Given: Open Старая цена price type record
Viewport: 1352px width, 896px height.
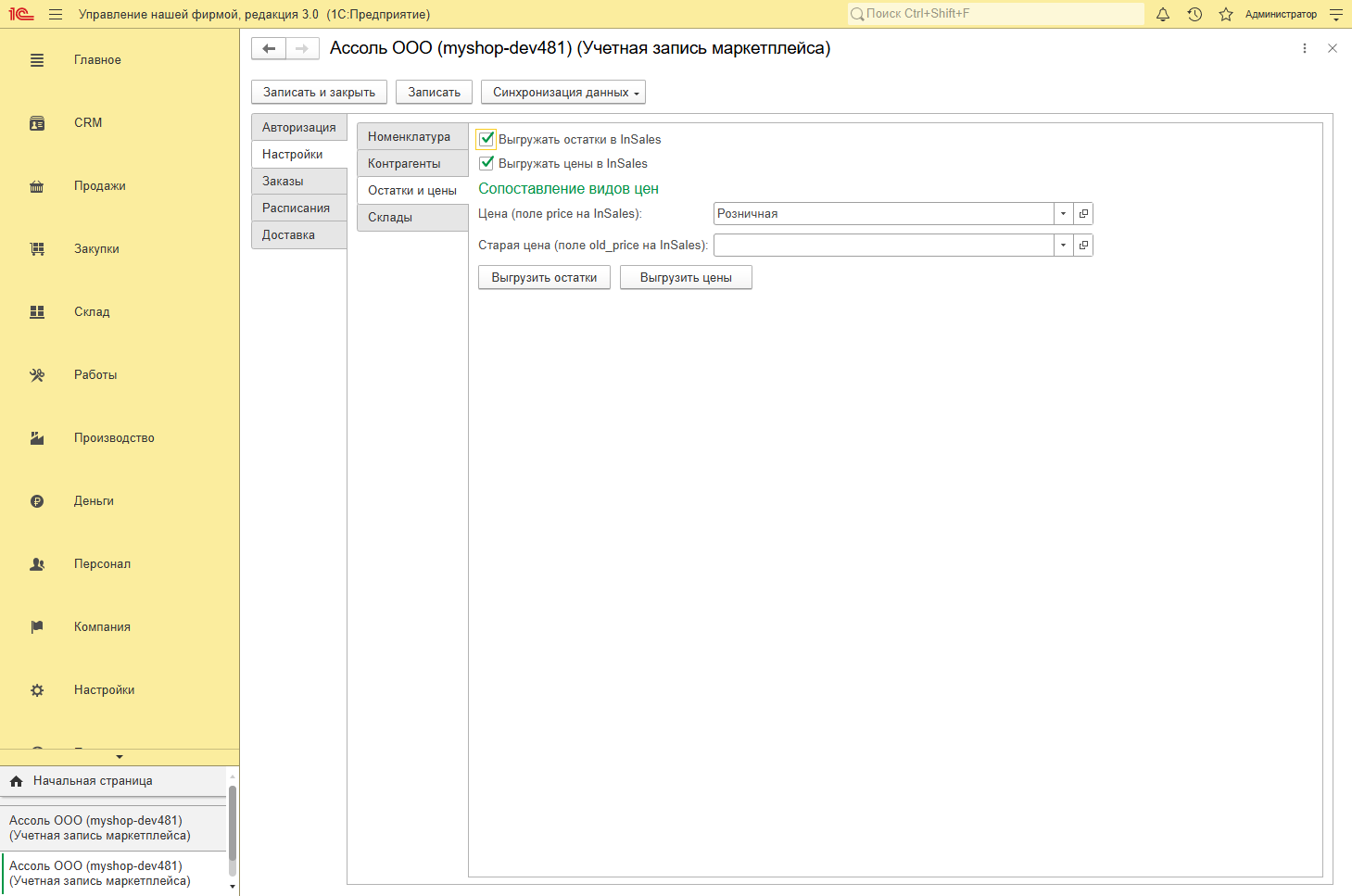Looking at the screenshot, I should [1083, 246].
